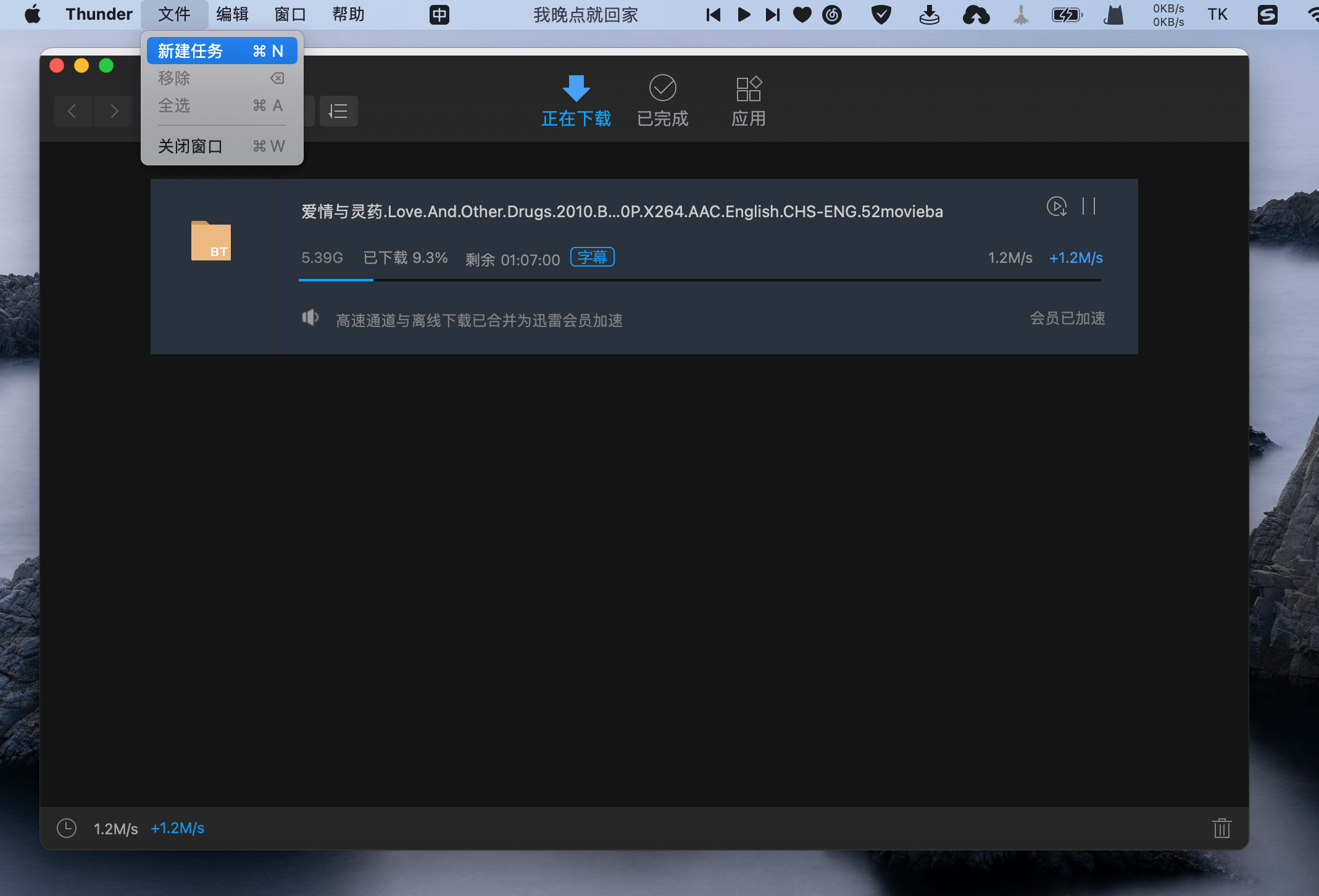Image resolution: width=1319 pixels, height=896 pixels.
Task: Open the 帮助 menu
Action: pyautogui.click(x=348, y=15)
